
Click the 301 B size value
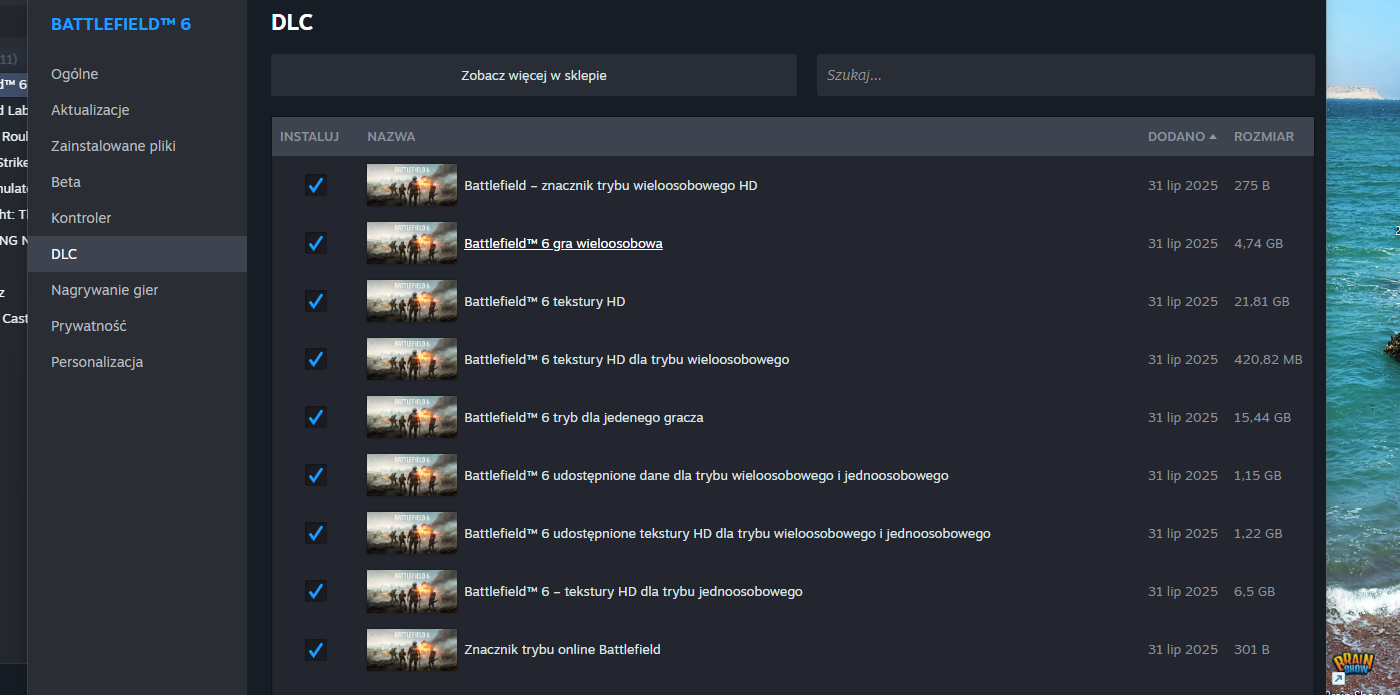click(1252, 649)
